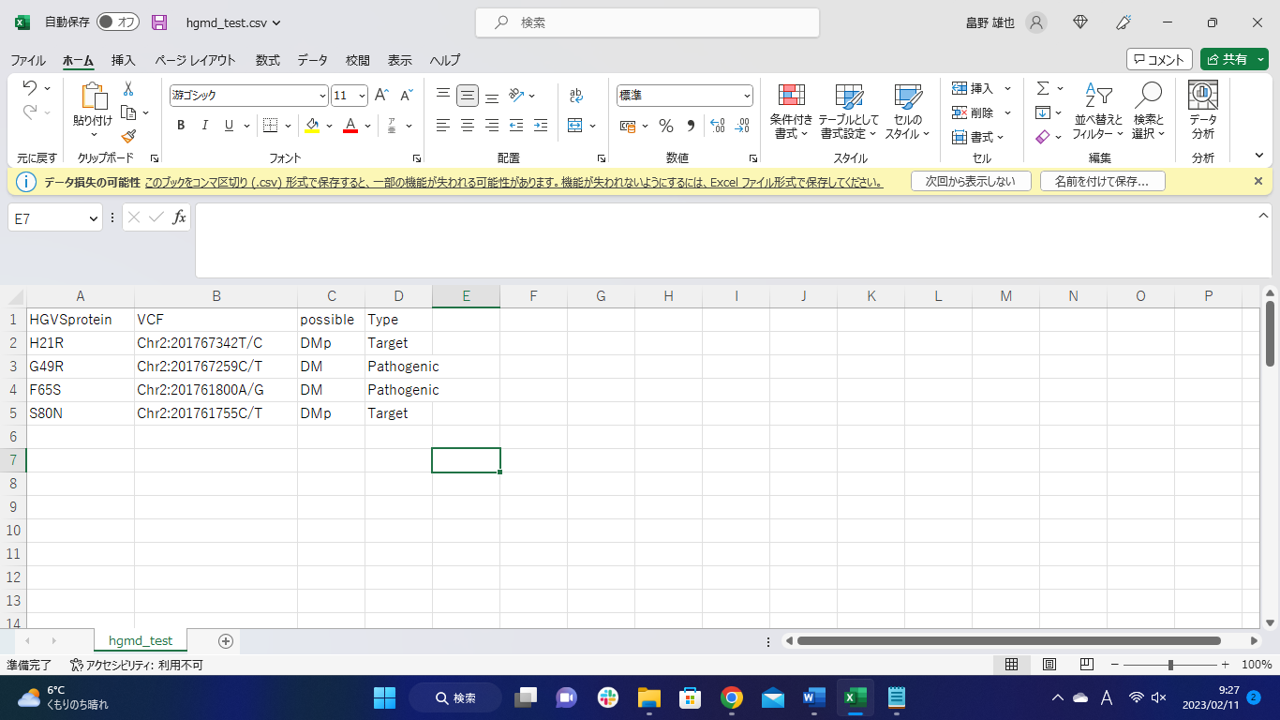Click the decrease decimal icon

pyautogui.click(x=742, y=126)
